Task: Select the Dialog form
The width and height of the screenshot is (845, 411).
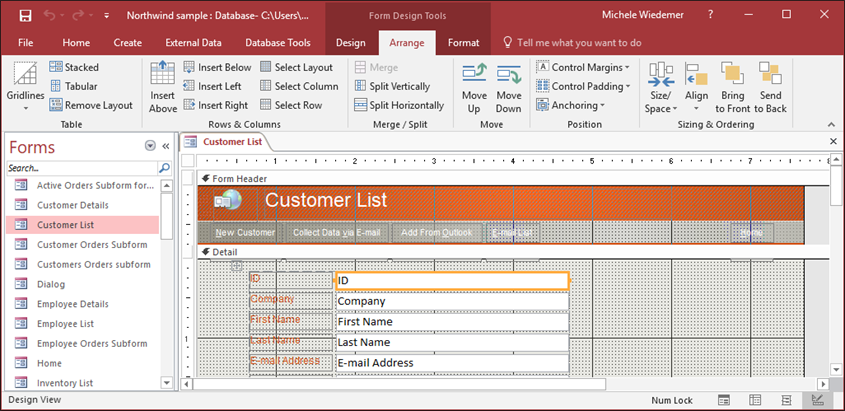Action: (83, 284)
